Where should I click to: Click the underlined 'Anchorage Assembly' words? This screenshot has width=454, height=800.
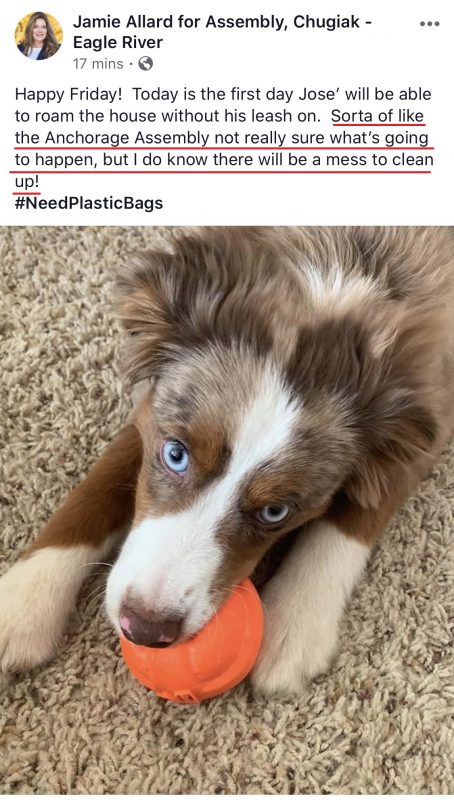click(127, 138)
